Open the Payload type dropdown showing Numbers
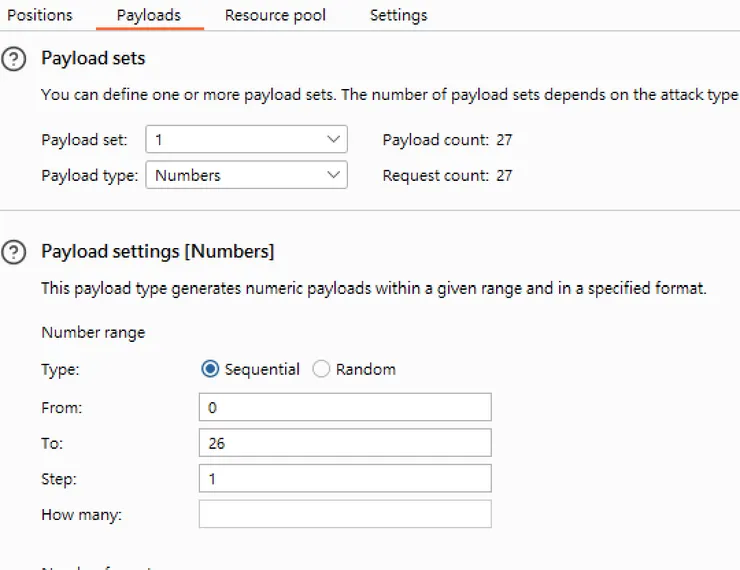The height and width of the screenshot is (570, 740). [x=246, y=175]
